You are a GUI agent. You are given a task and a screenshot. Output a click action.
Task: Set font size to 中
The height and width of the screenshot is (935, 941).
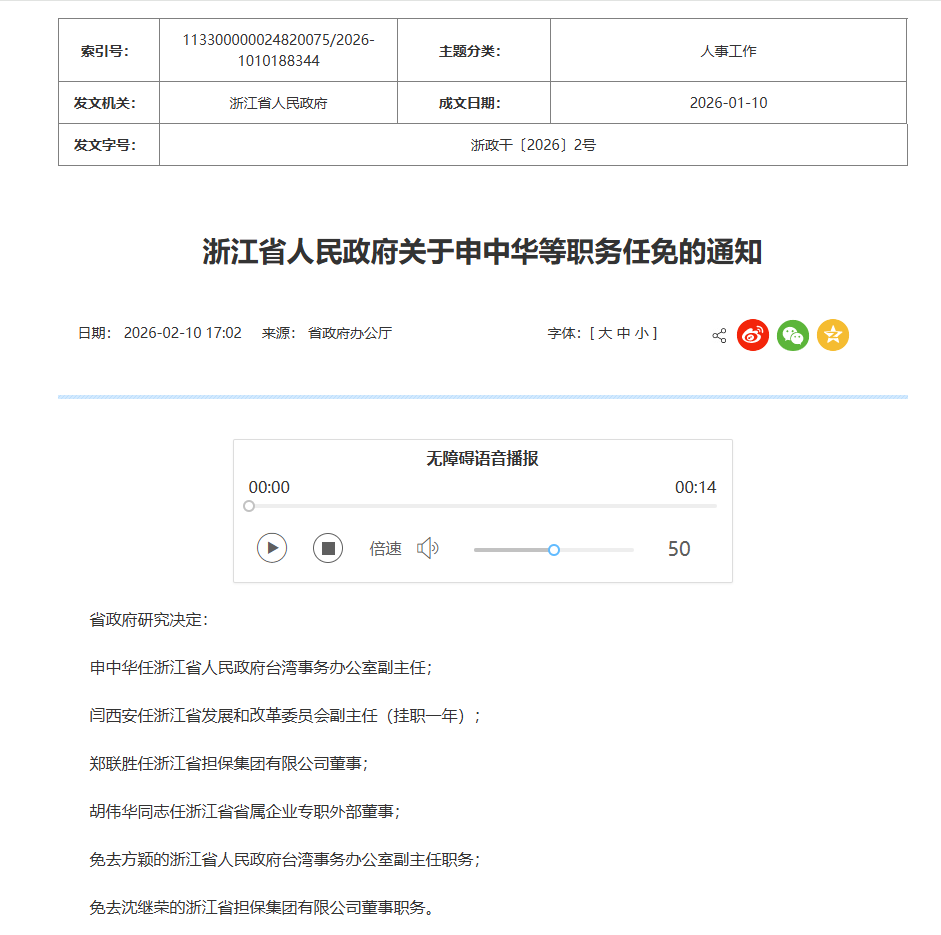624,333
